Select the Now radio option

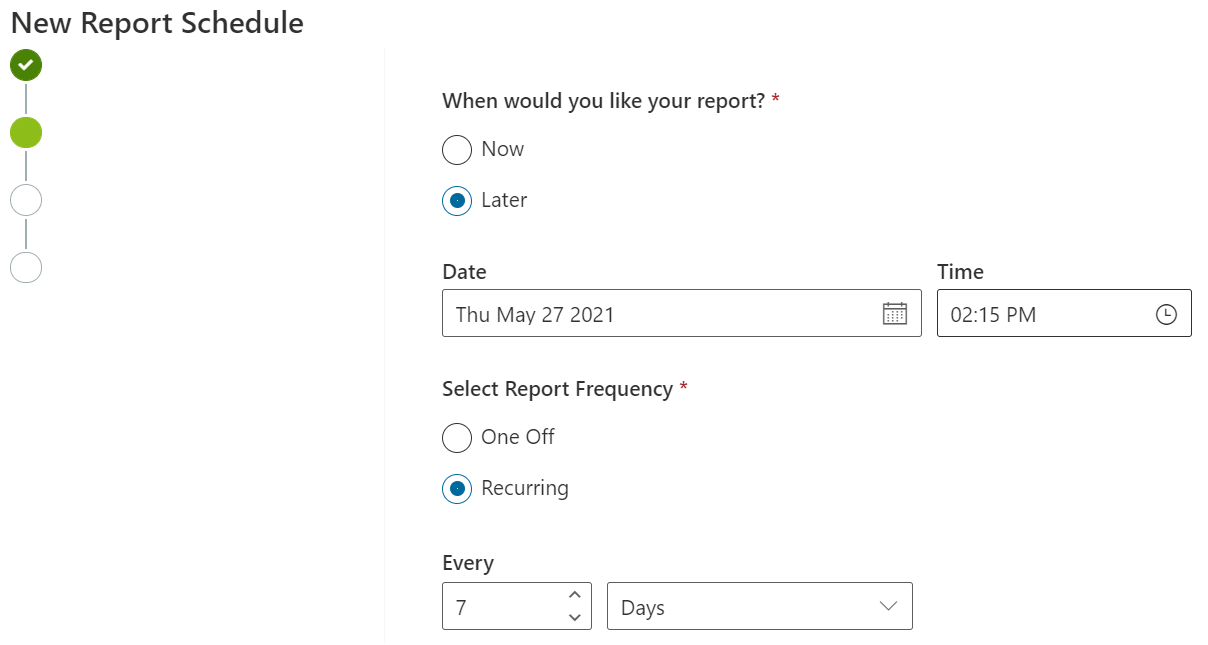click(x=457, y=150)
